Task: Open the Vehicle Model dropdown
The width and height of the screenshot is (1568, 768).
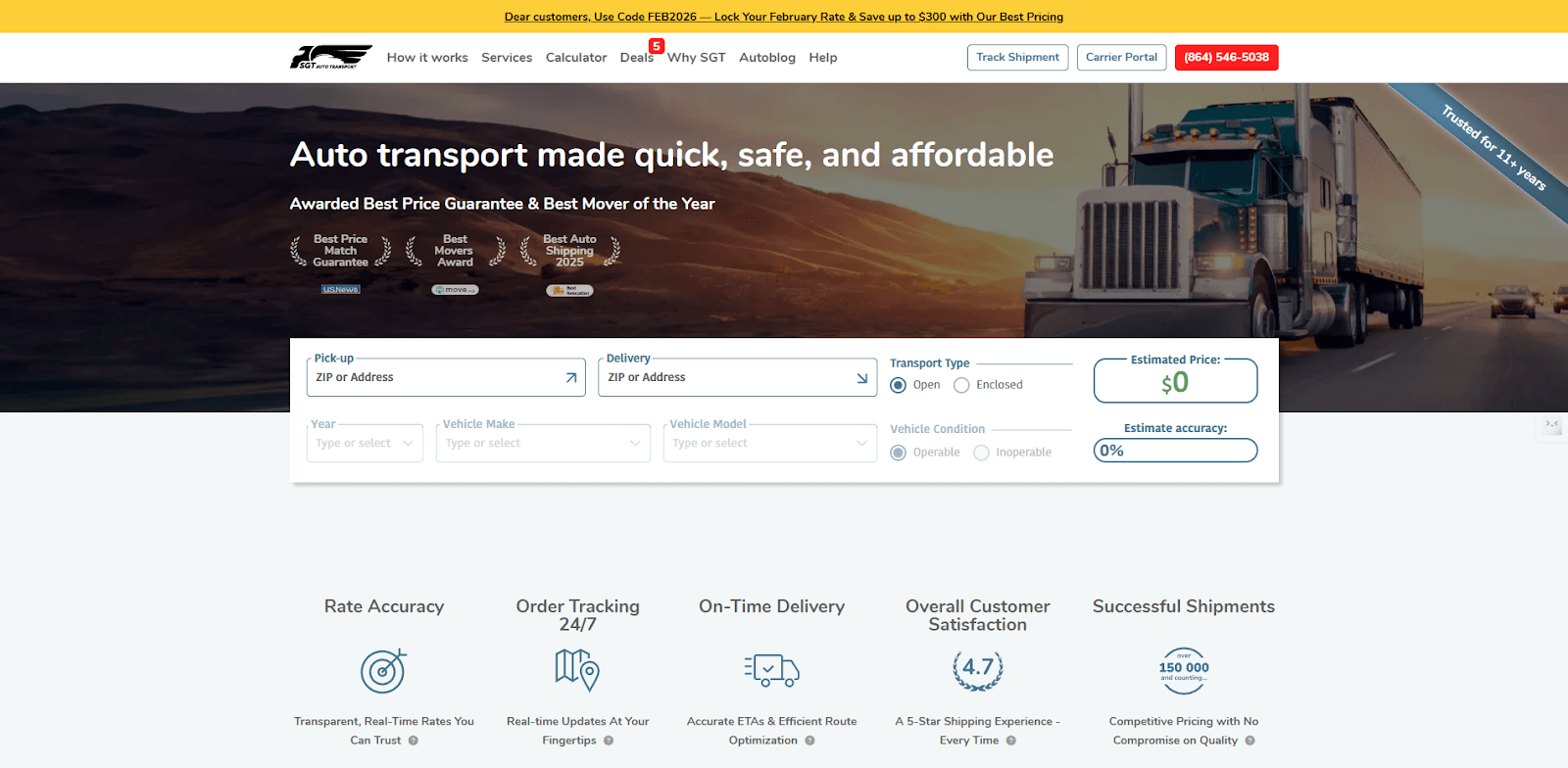Action: (x=769, y=444)
